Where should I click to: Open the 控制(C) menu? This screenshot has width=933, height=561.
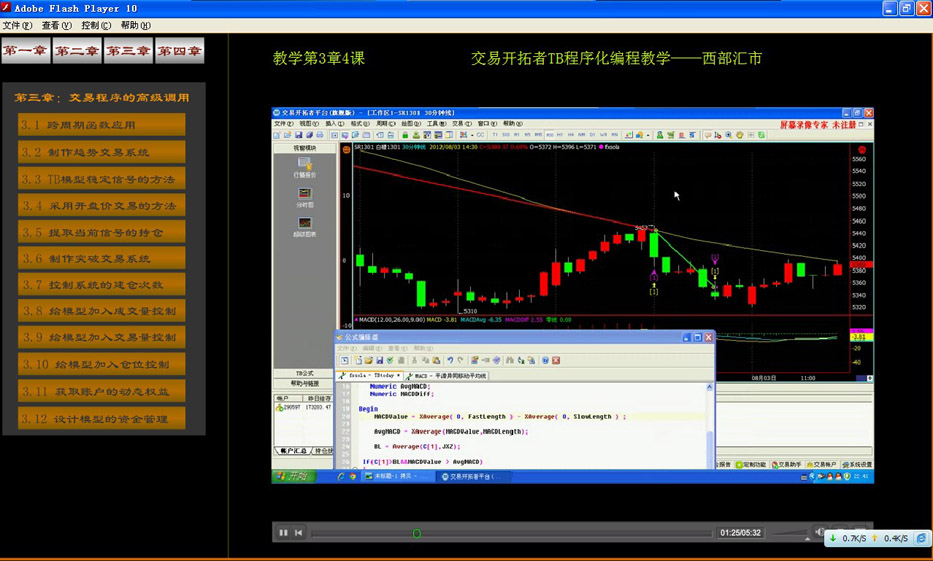coord(96,25)
